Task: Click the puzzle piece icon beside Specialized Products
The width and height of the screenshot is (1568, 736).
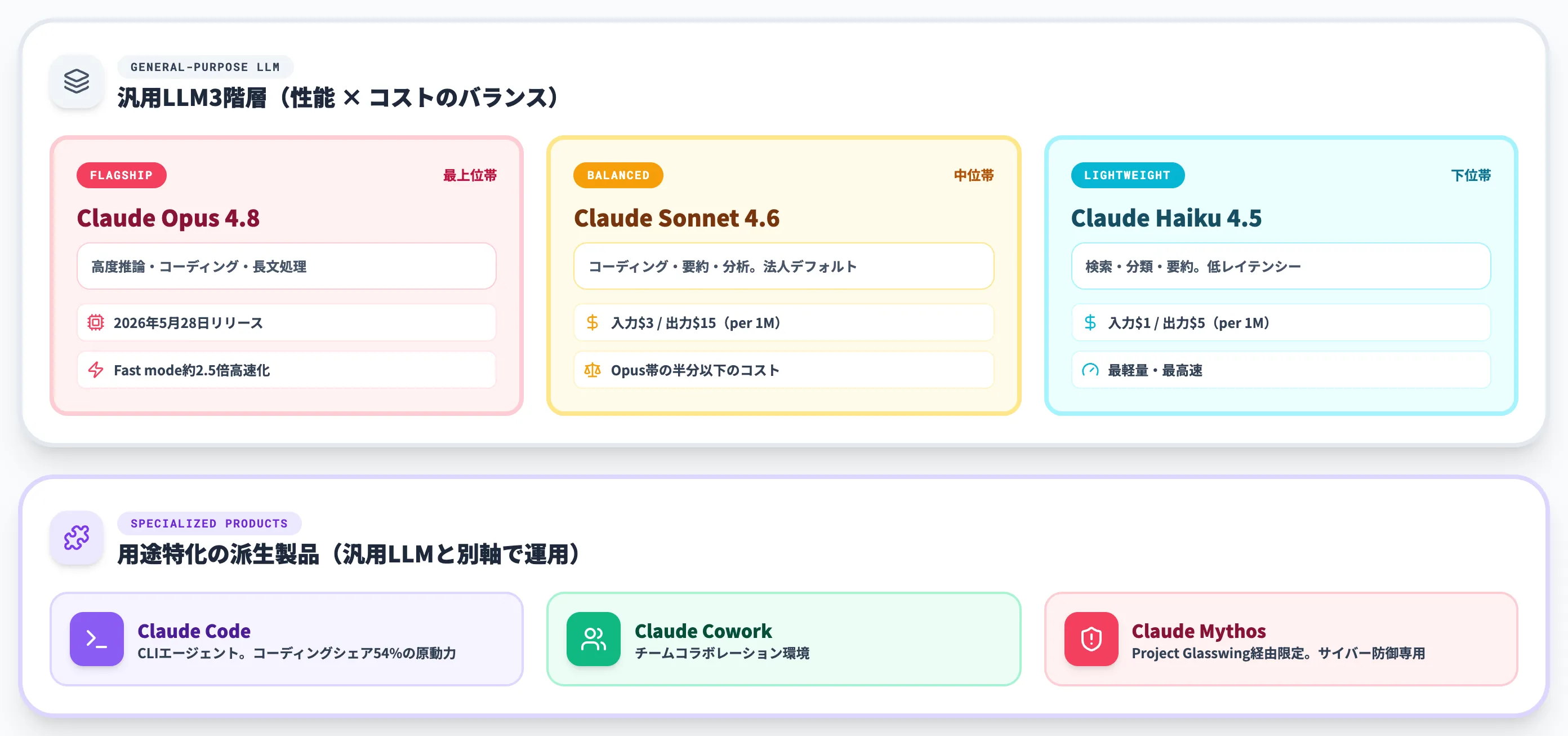Action: pyautogui.click(x=77, y=538)
